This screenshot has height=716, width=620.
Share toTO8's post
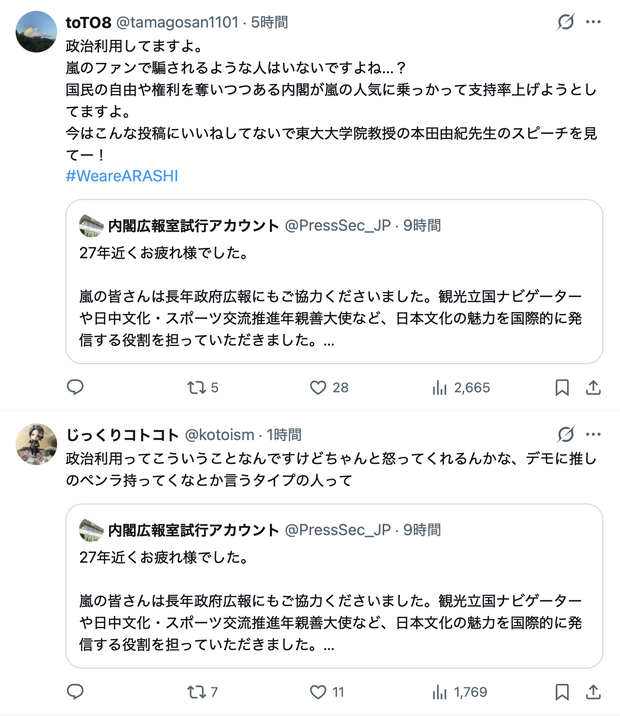[x=593, y=388]
